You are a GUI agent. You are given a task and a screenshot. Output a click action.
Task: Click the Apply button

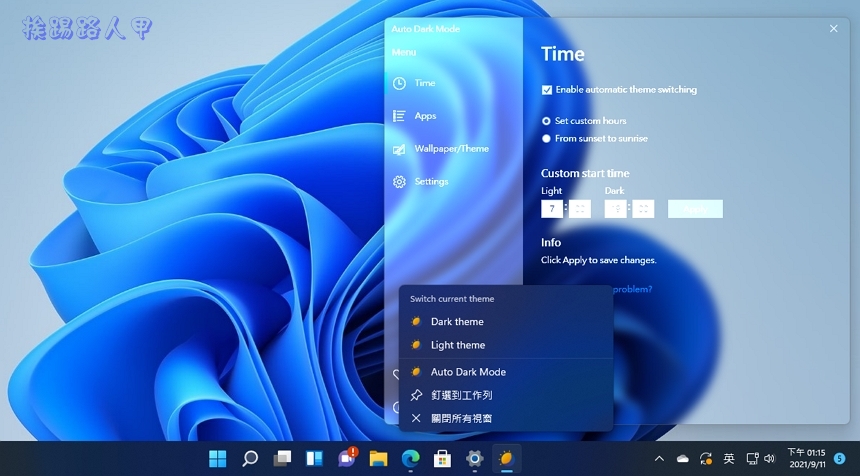coord(695,209)
